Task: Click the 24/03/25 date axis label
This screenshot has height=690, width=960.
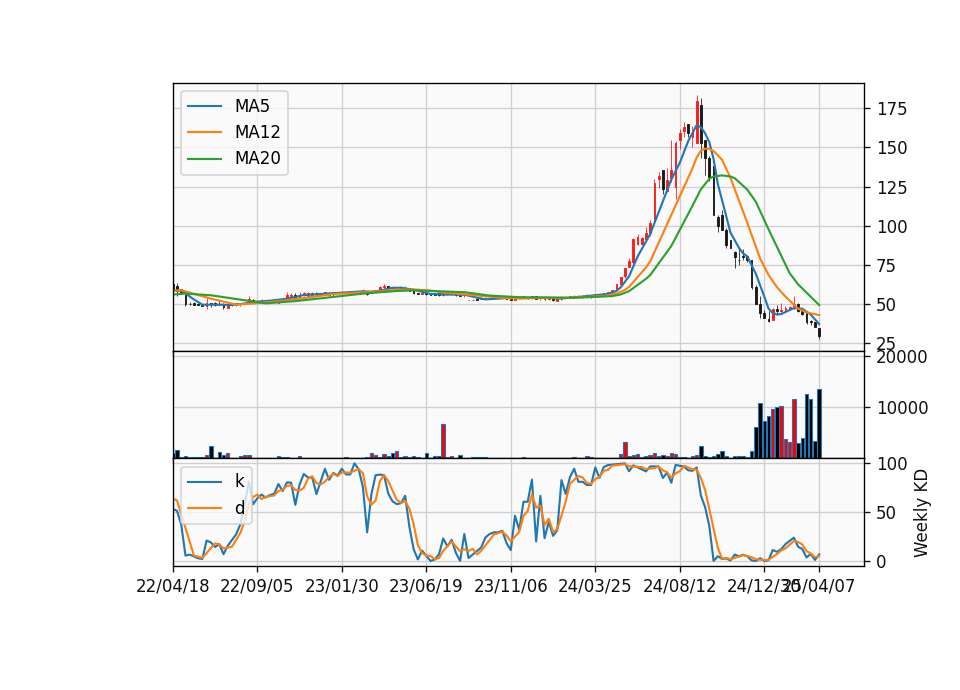Action: [594, 586]
